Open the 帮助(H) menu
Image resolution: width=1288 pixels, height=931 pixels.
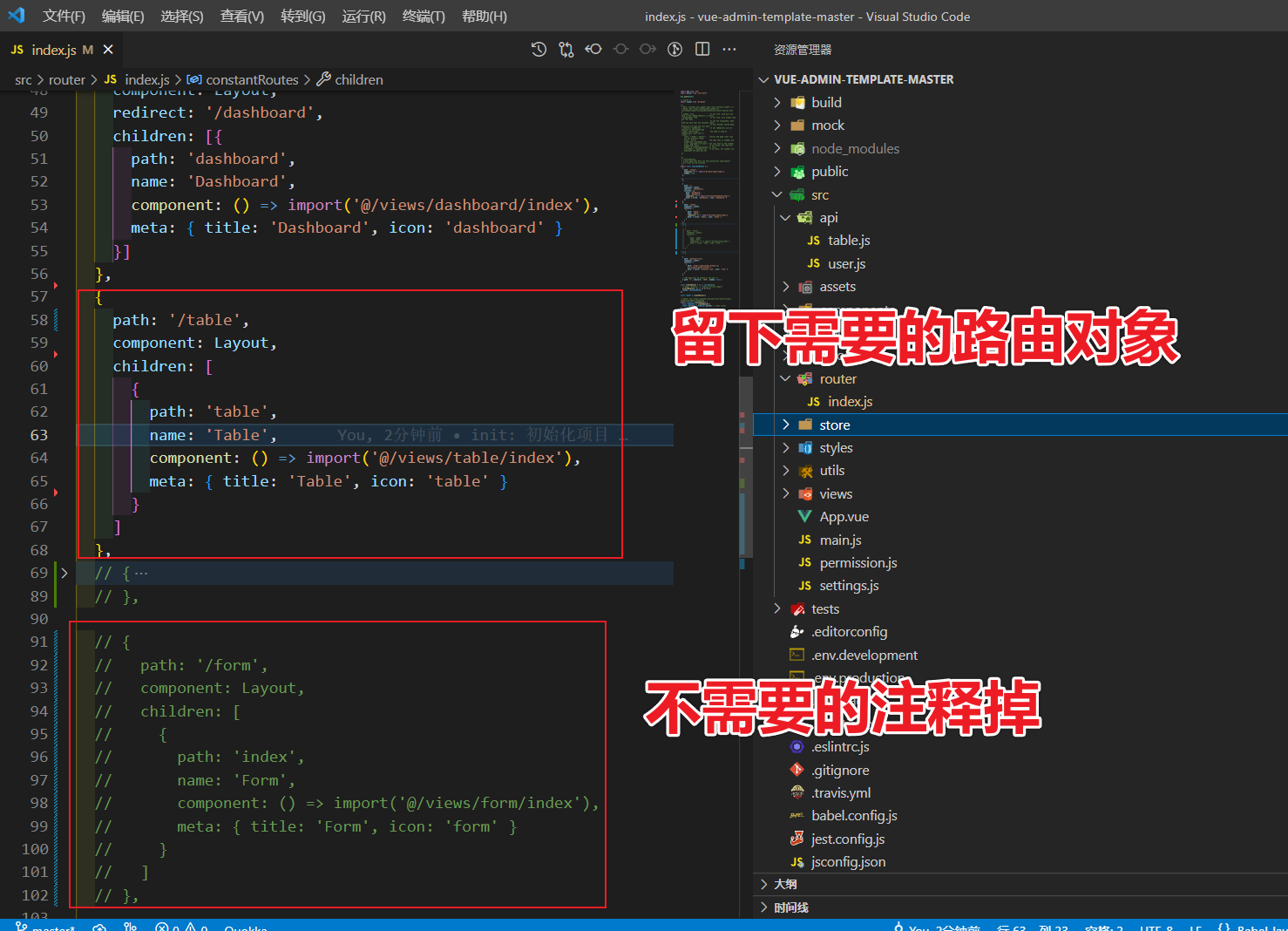(x=485, y=17)
